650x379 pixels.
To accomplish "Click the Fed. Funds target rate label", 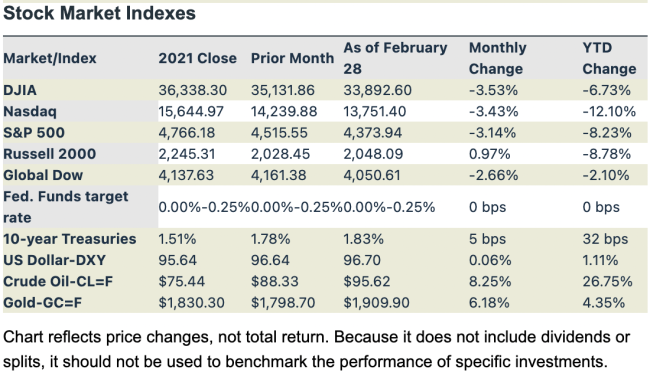I will tap(66, 207).
